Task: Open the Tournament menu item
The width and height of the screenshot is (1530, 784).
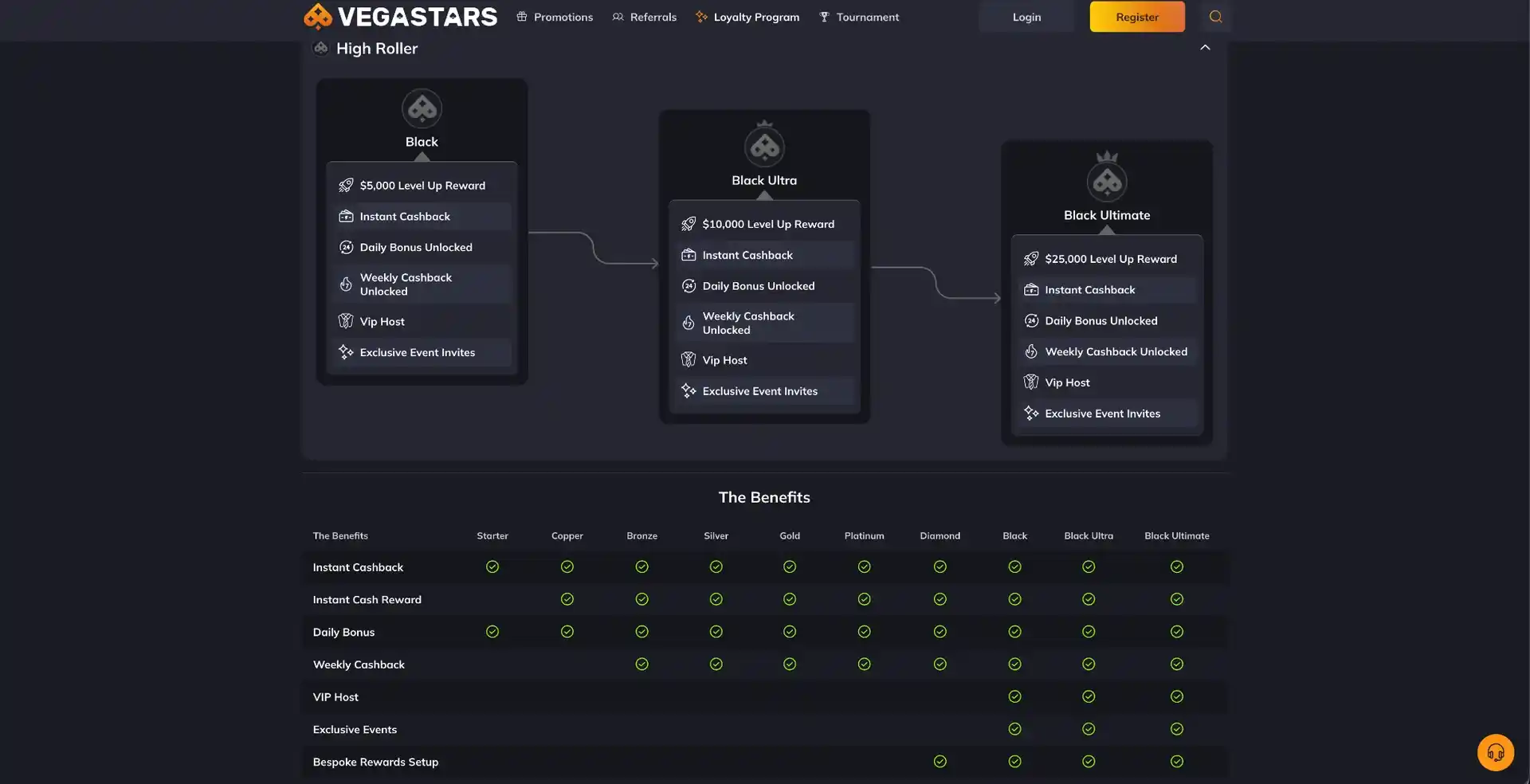Action: (x=859, y=17)
